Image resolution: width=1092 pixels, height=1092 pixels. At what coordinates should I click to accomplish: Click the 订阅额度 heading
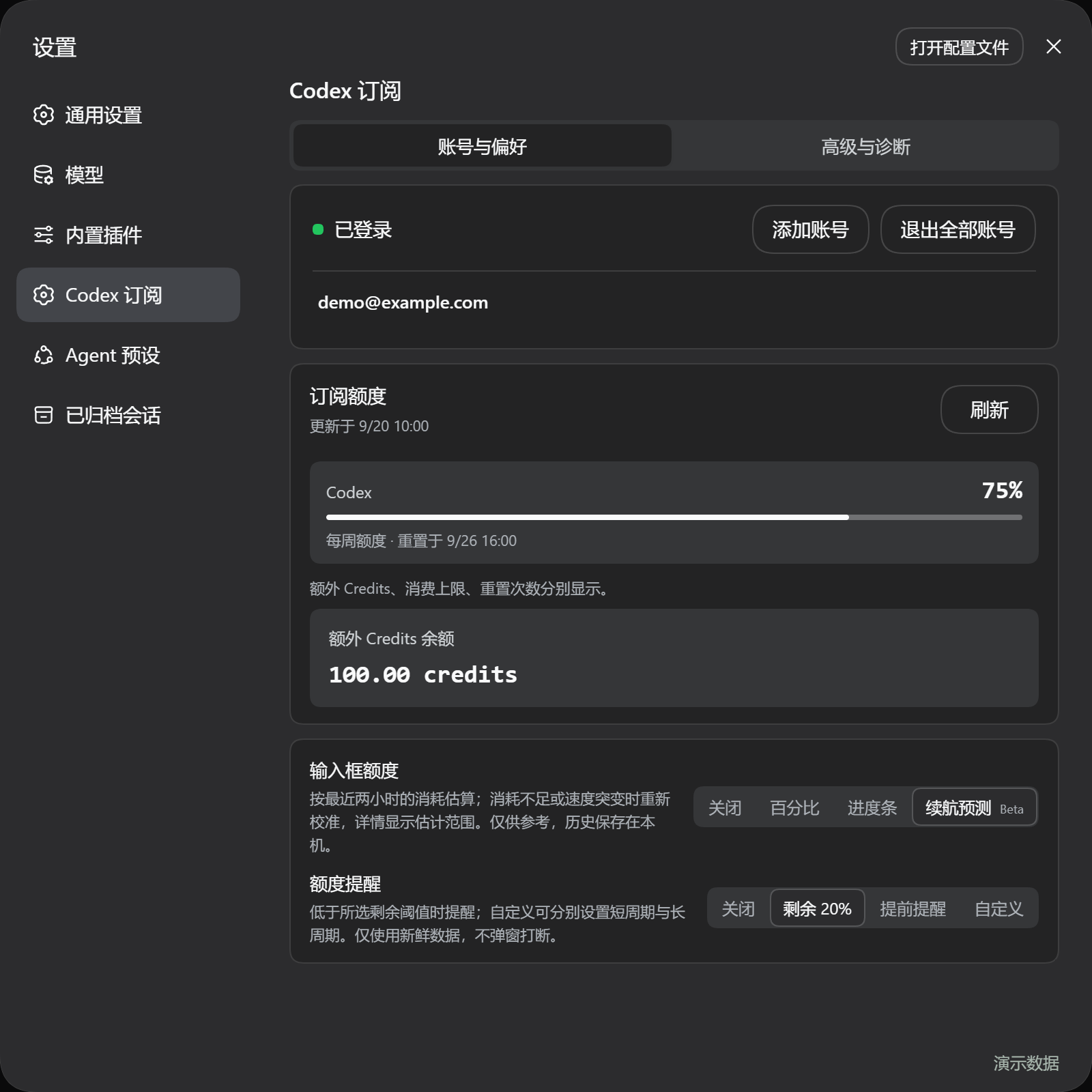pos(348,396)
